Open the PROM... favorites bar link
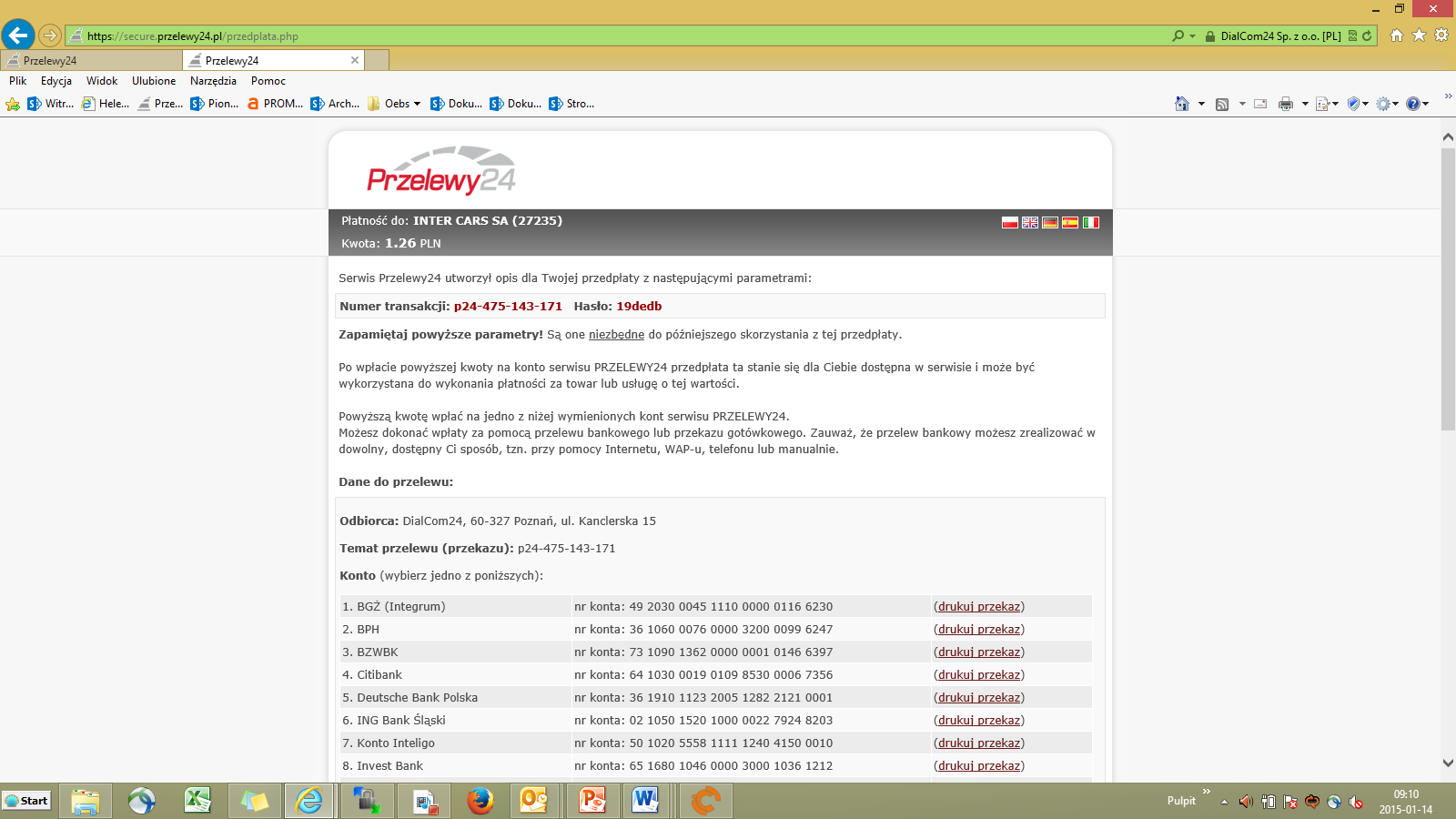 coord(275,104)
